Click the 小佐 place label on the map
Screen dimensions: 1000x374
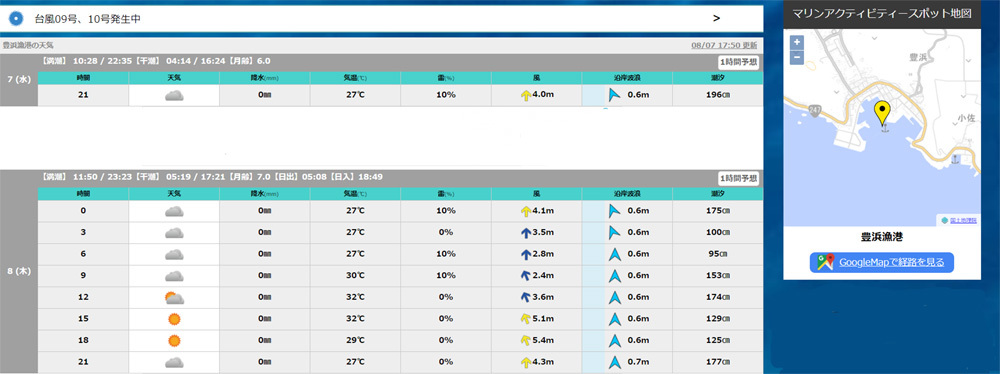coord(966,119)
